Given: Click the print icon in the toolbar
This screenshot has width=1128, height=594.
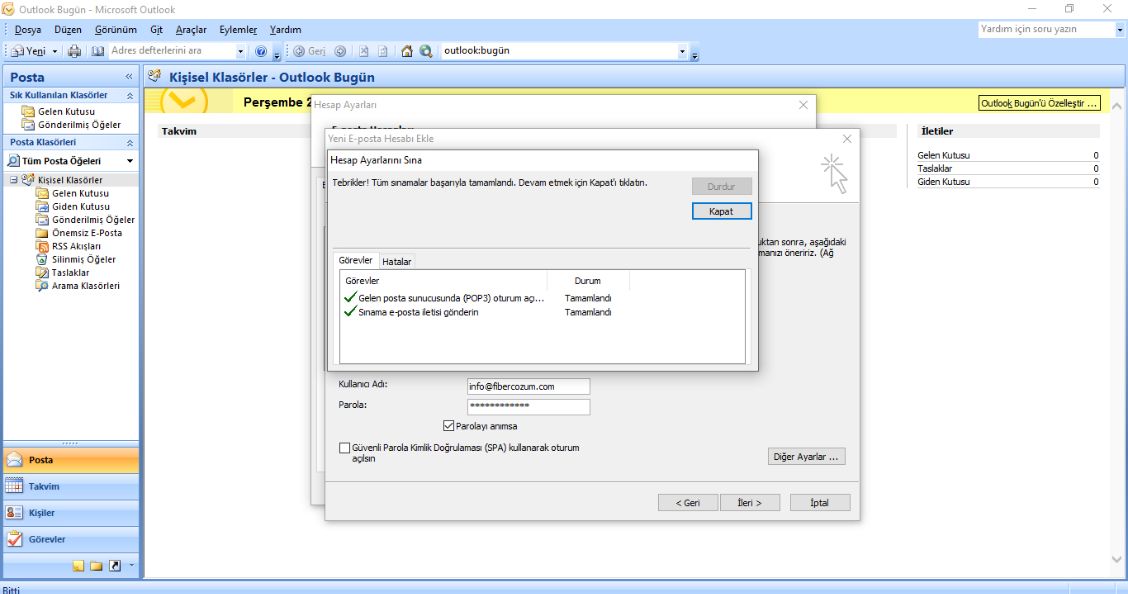Looking at the screenshot, I should (x=74, y=51).
